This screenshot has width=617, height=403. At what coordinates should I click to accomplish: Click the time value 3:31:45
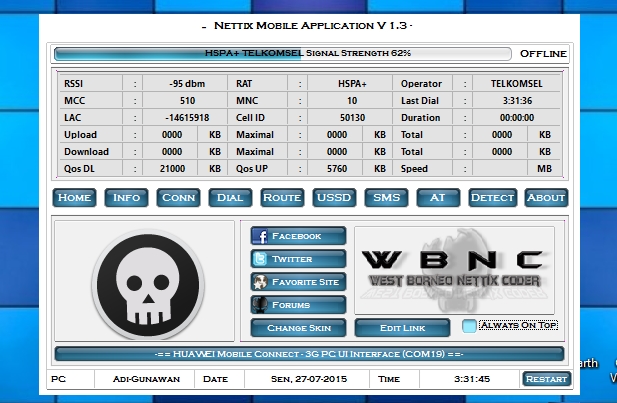tap(472, 379)
